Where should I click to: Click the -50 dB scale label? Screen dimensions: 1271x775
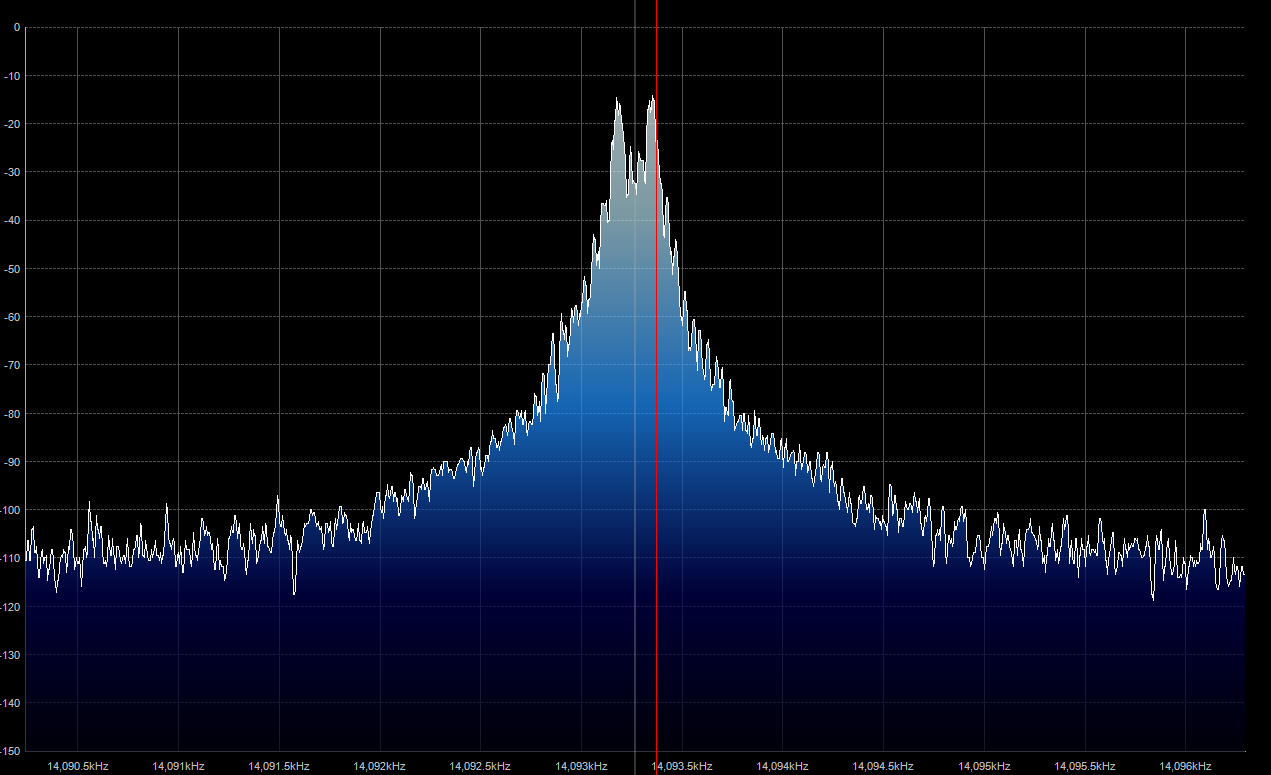click(13, 269)
